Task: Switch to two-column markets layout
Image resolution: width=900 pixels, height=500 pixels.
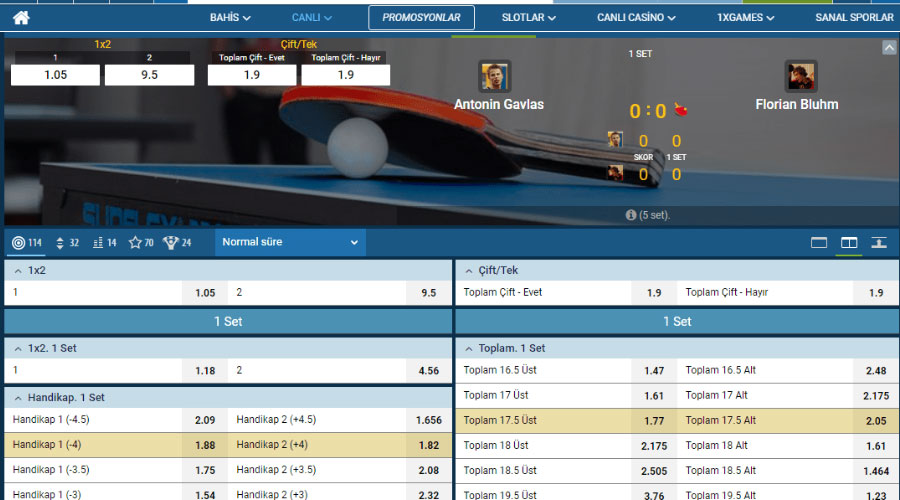Action: [849, 242]
